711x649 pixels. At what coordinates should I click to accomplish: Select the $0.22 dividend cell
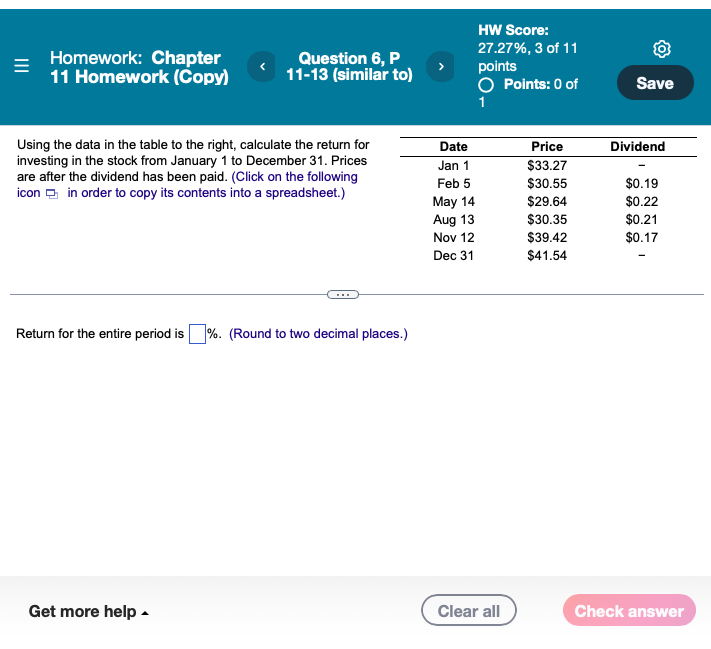point(642,201)
